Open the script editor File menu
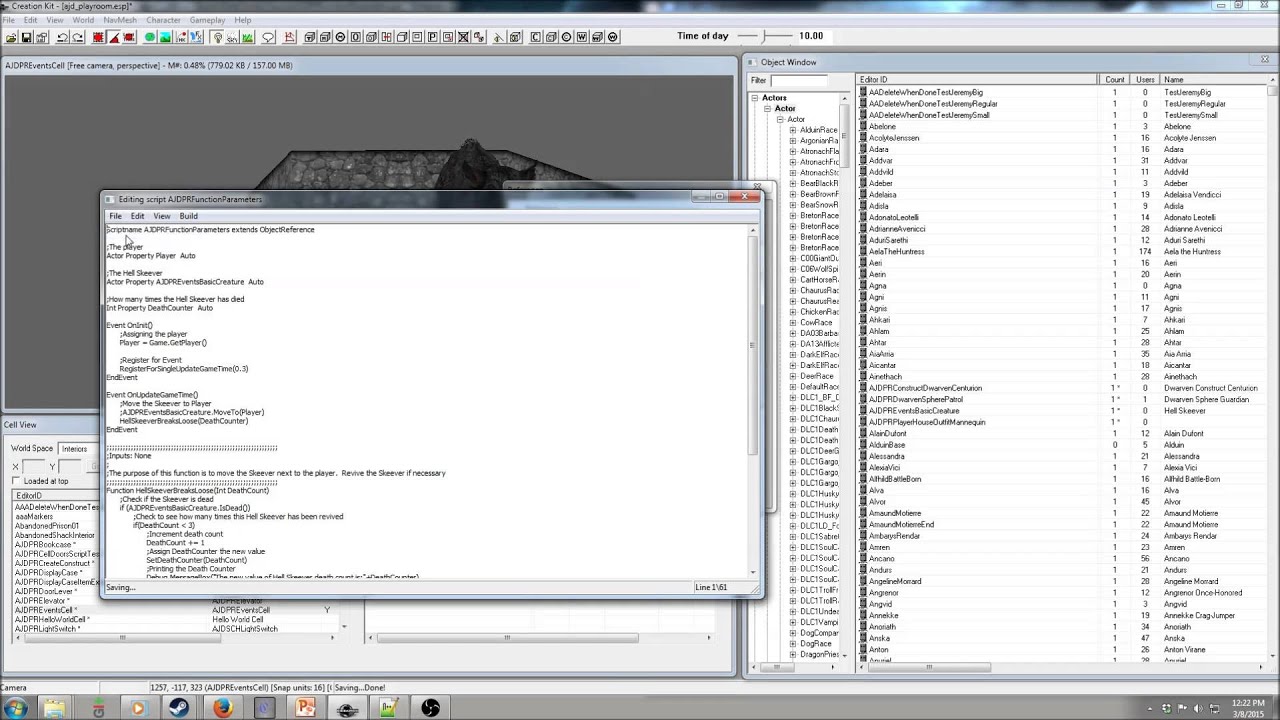The width and height of the screenshot is (1280, 720). [115, 216]
